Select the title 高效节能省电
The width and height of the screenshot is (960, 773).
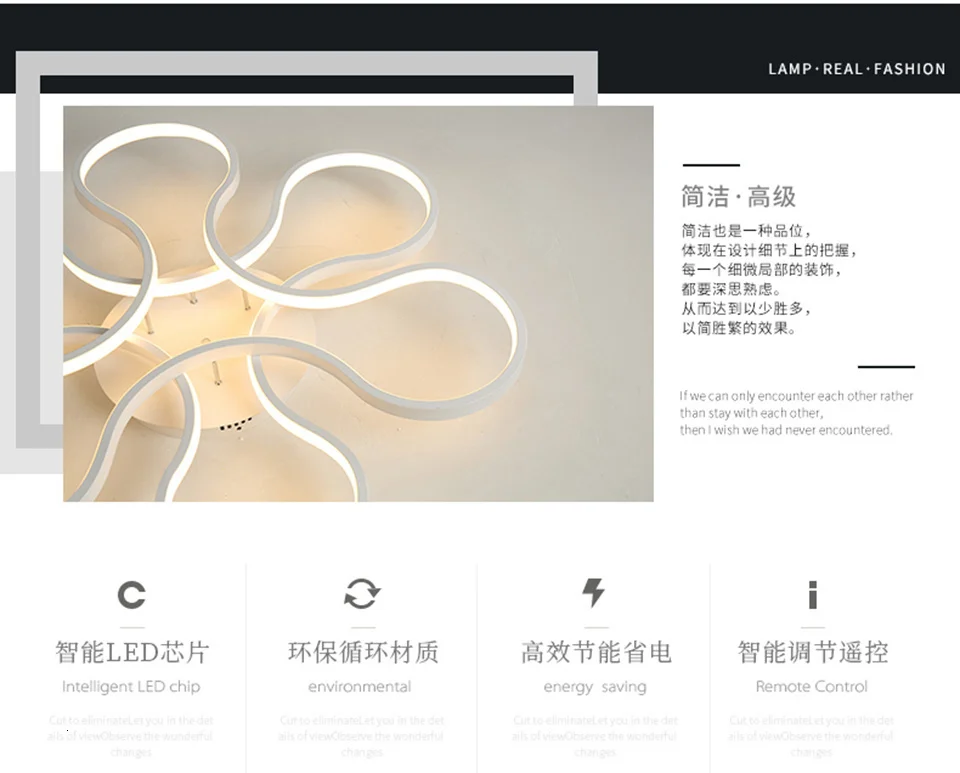click(596, 652)
